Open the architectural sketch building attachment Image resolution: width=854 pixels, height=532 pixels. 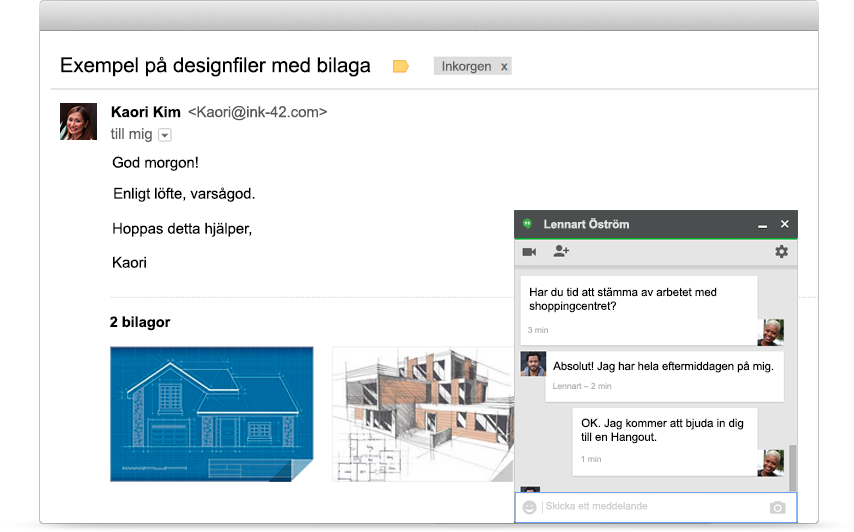pyautogui.click(x=423, y=414)
